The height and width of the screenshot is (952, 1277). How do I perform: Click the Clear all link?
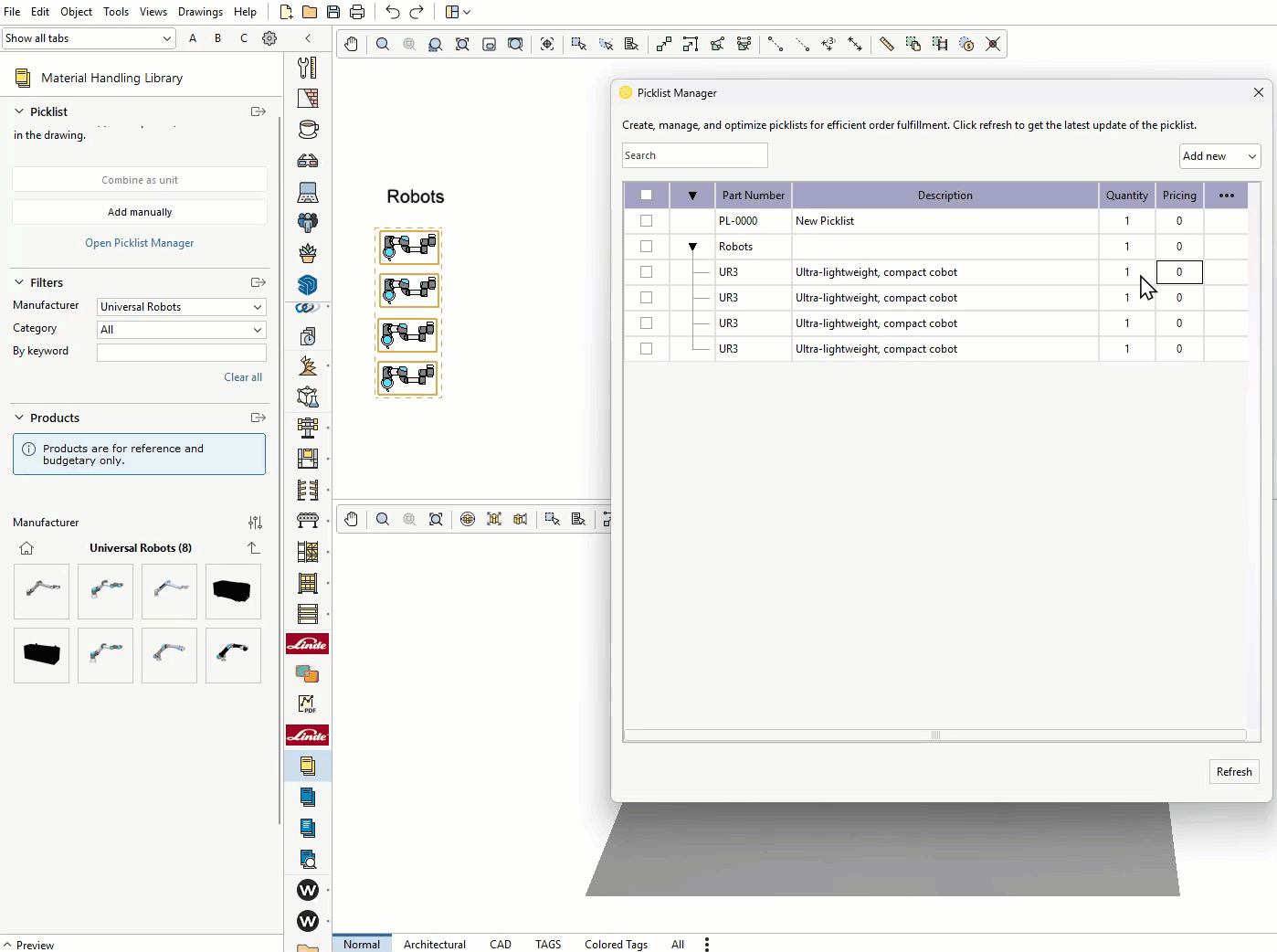click(x=243, y=377)
